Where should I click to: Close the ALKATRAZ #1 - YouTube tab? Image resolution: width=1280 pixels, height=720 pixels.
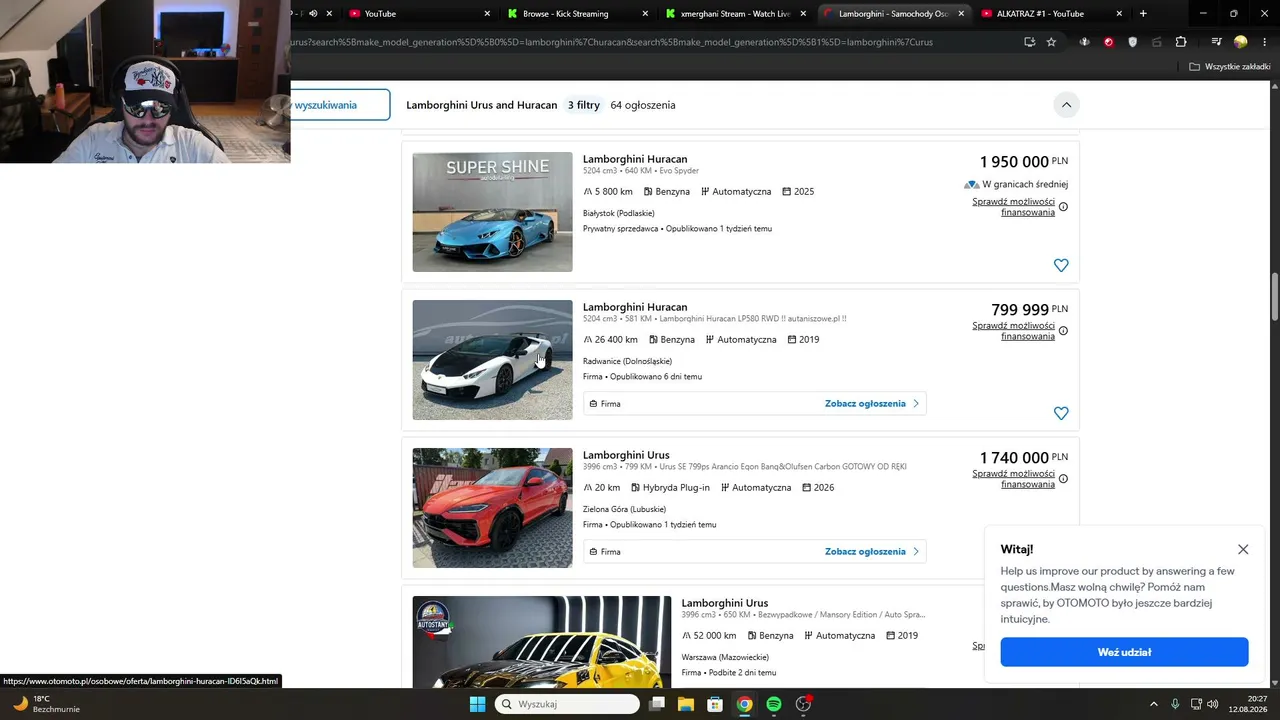pyautogui.click(x=1119, y=14)
